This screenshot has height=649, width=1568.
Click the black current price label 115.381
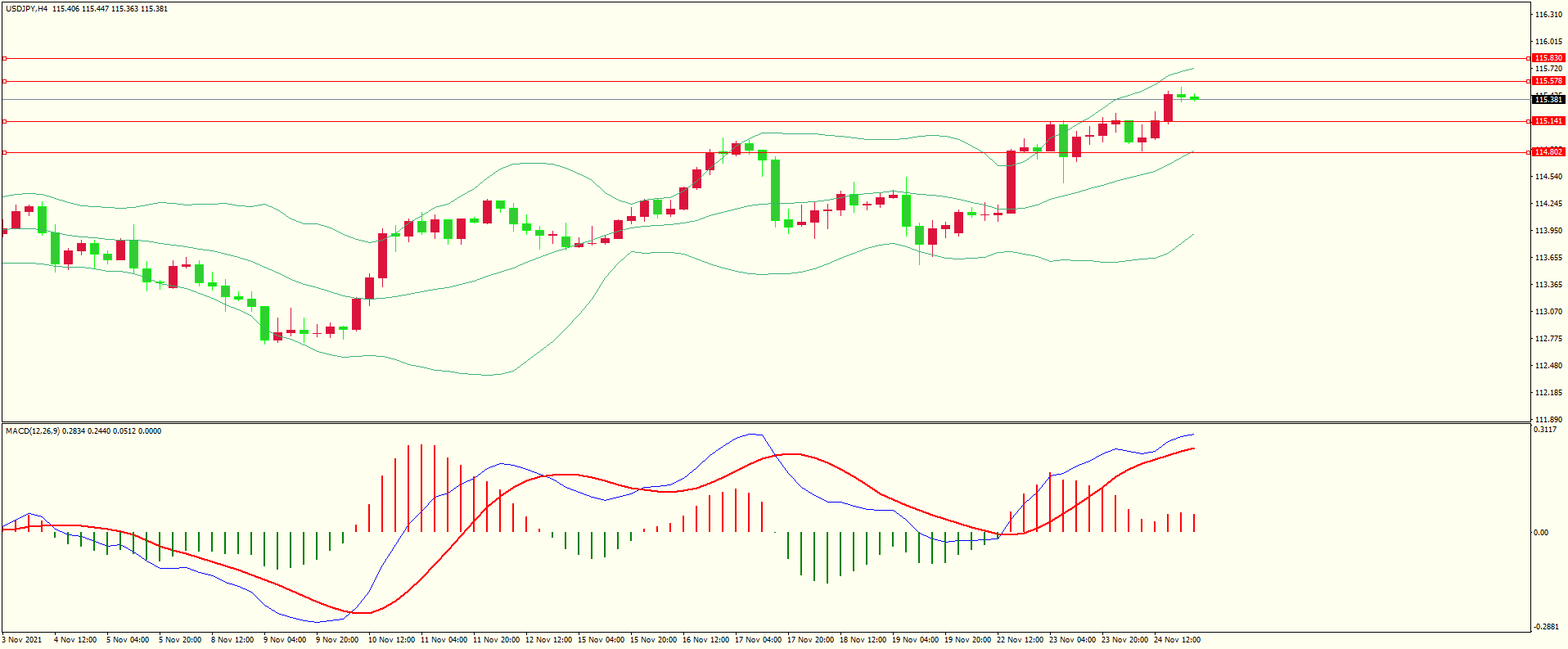click(1548, 100)
